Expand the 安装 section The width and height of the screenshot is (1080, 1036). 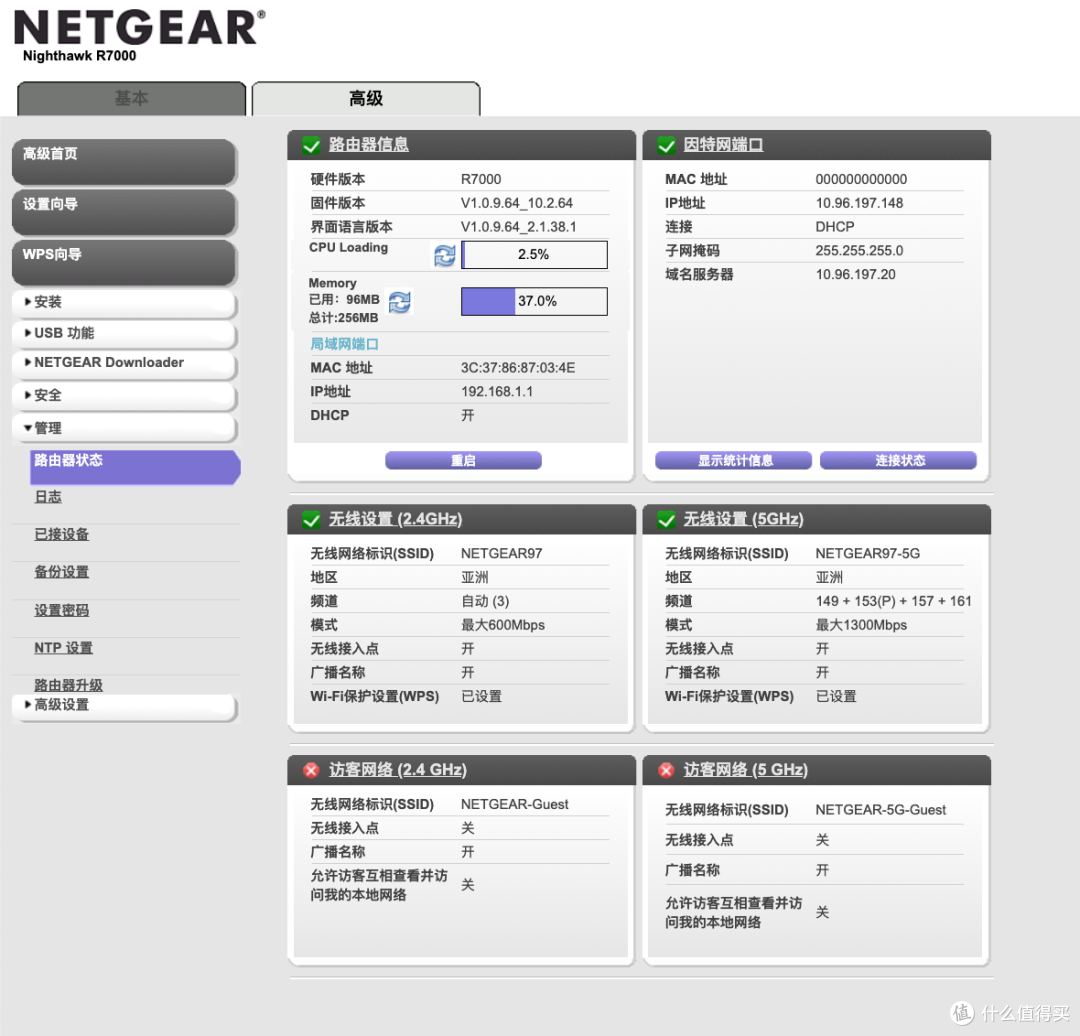coord(124,302)
